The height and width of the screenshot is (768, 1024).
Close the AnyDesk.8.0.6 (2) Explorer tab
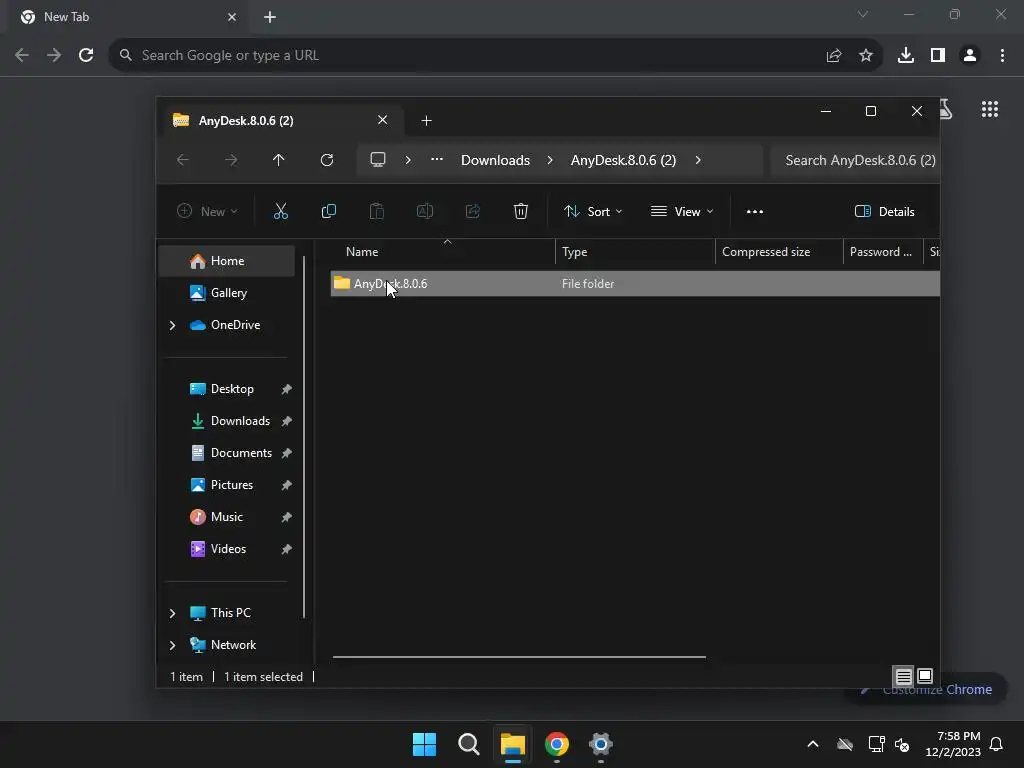[x=383, y=120]
